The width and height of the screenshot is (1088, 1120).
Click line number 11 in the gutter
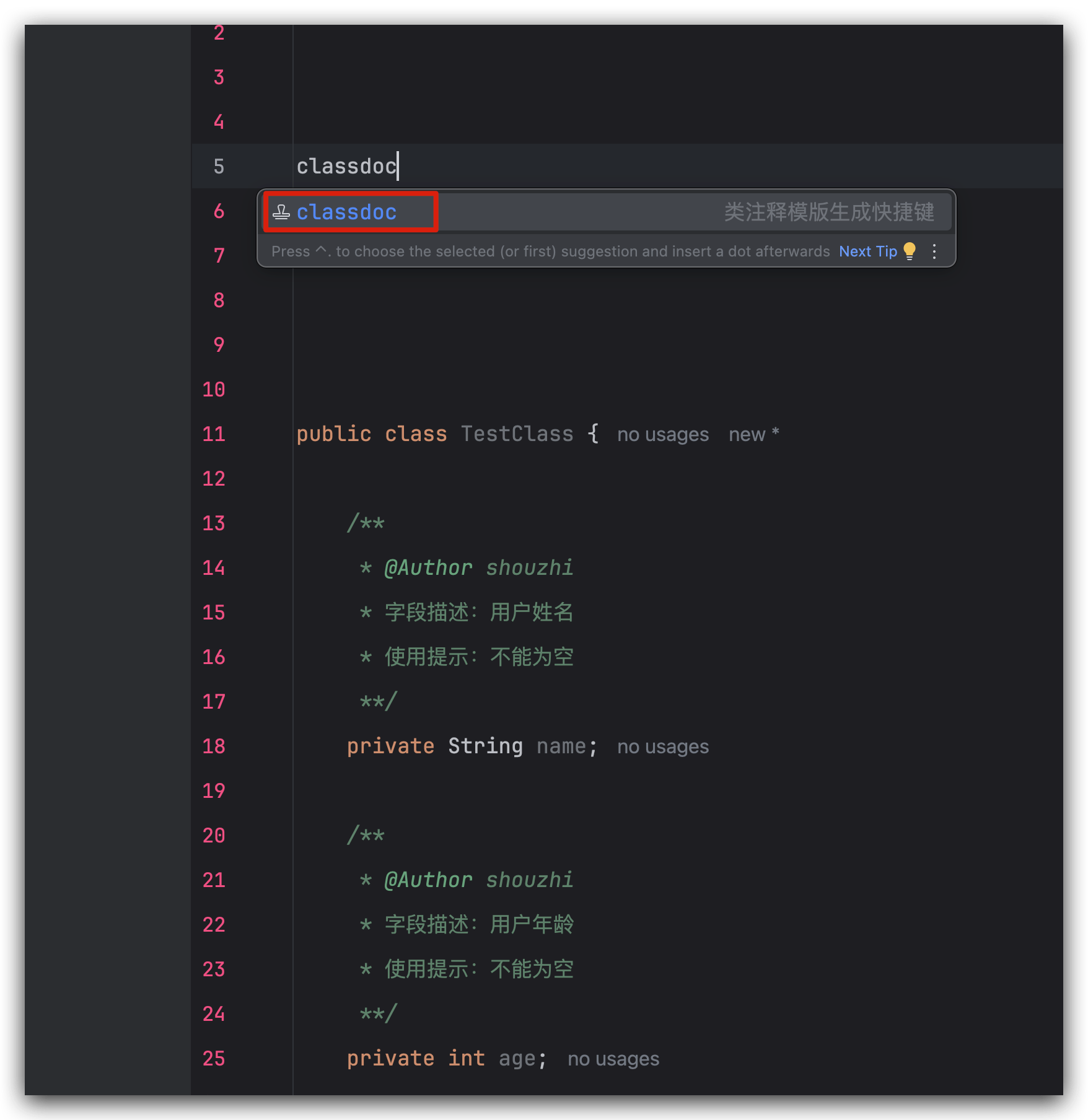[x=214, y=434]
